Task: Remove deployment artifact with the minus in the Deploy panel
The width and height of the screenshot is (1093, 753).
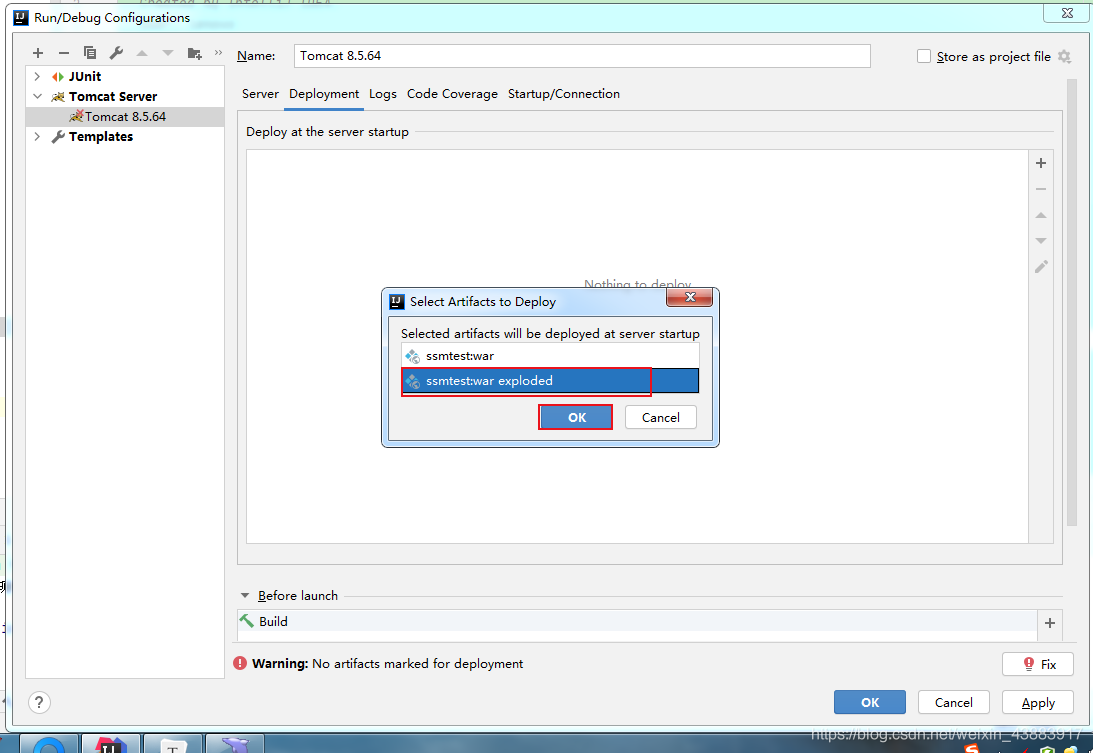Action: pyautogui.click(x=1041, y=189)
